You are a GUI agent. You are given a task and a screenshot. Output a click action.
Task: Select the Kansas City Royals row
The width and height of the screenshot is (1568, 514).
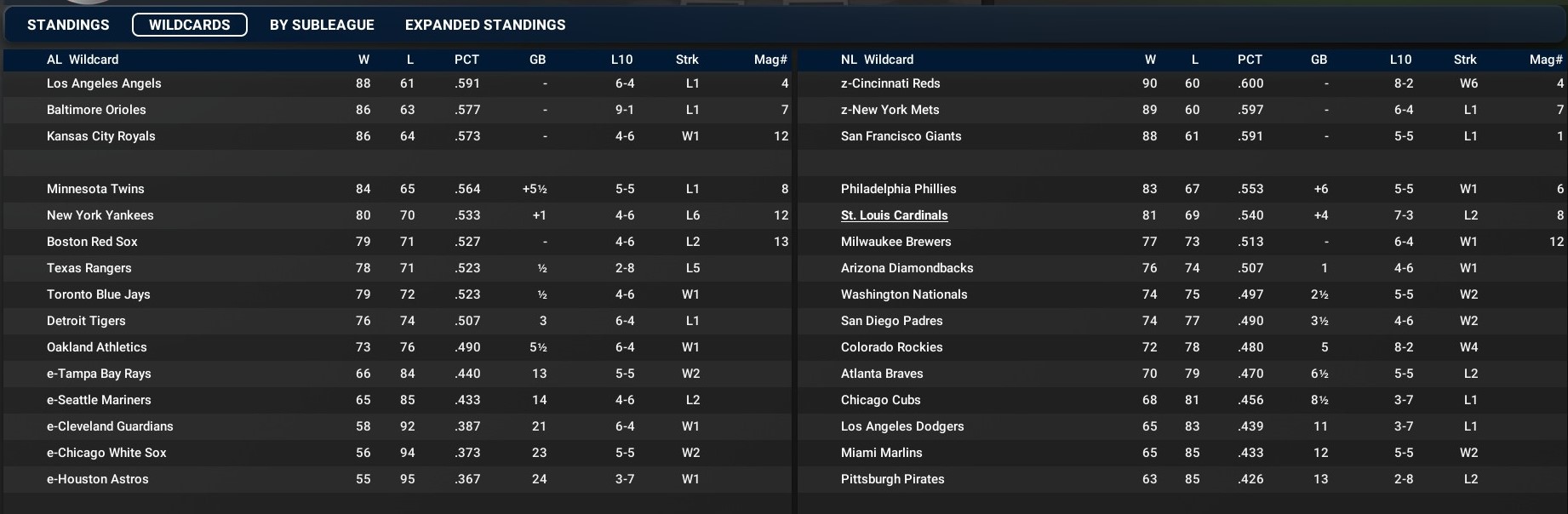101,136
